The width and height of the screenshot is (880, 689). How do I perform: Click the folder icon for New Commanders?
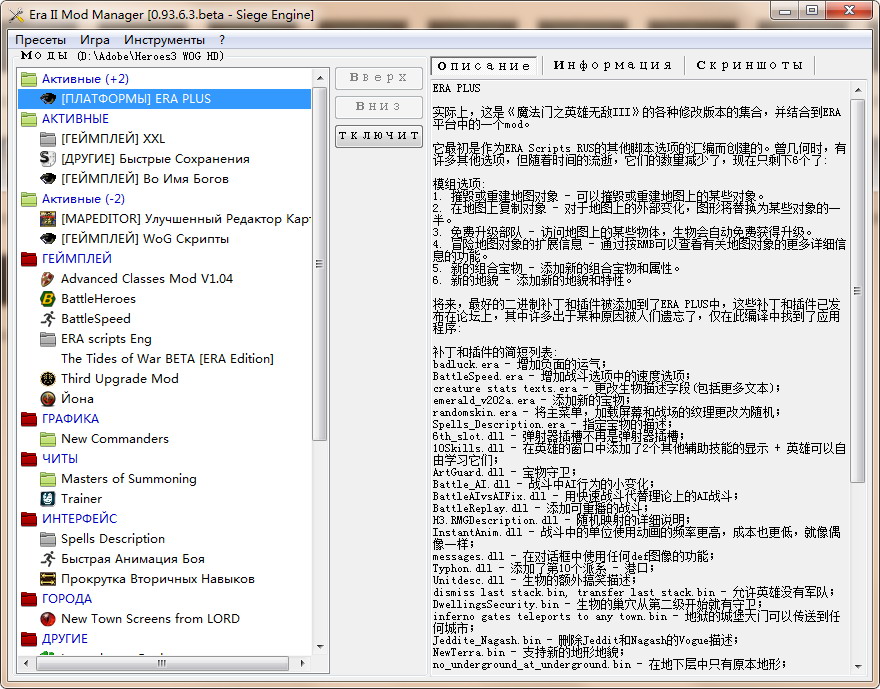click(48, 439)
